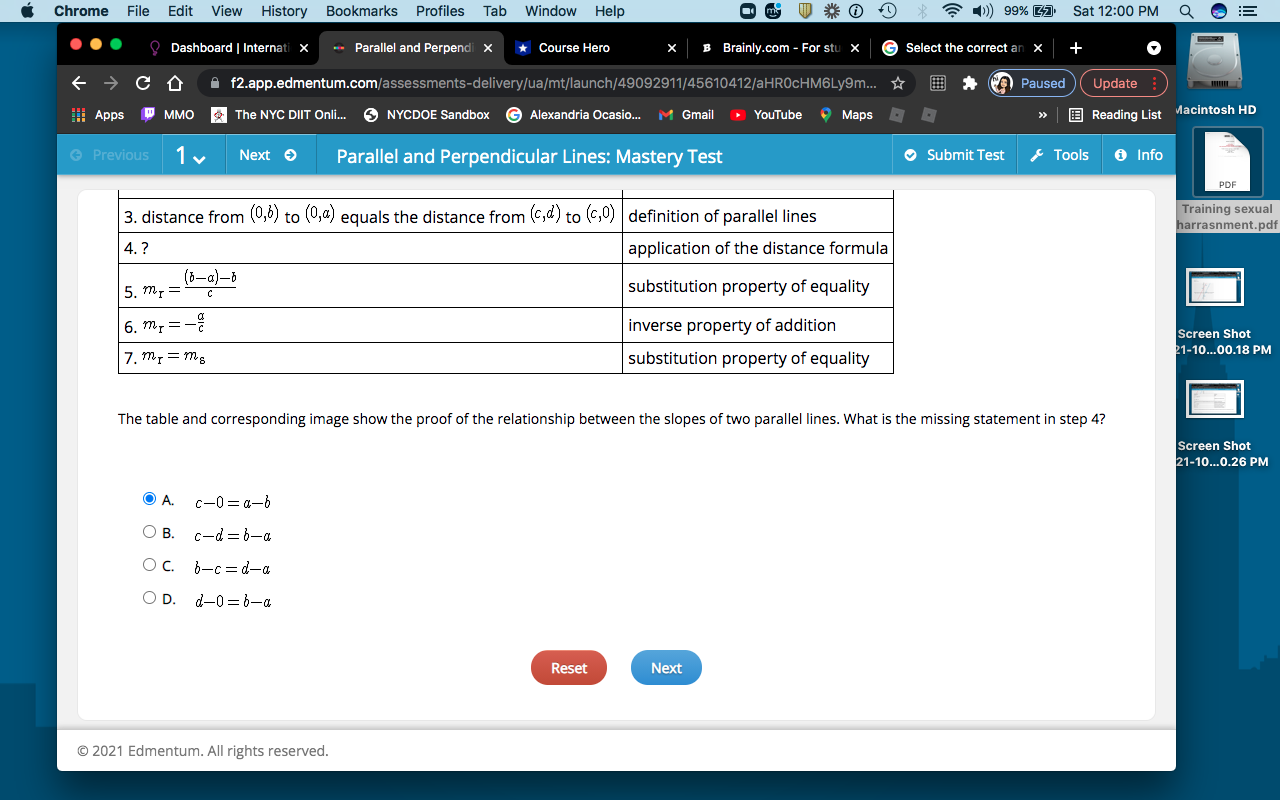Open a new Chrome tab

point(1076,47)
